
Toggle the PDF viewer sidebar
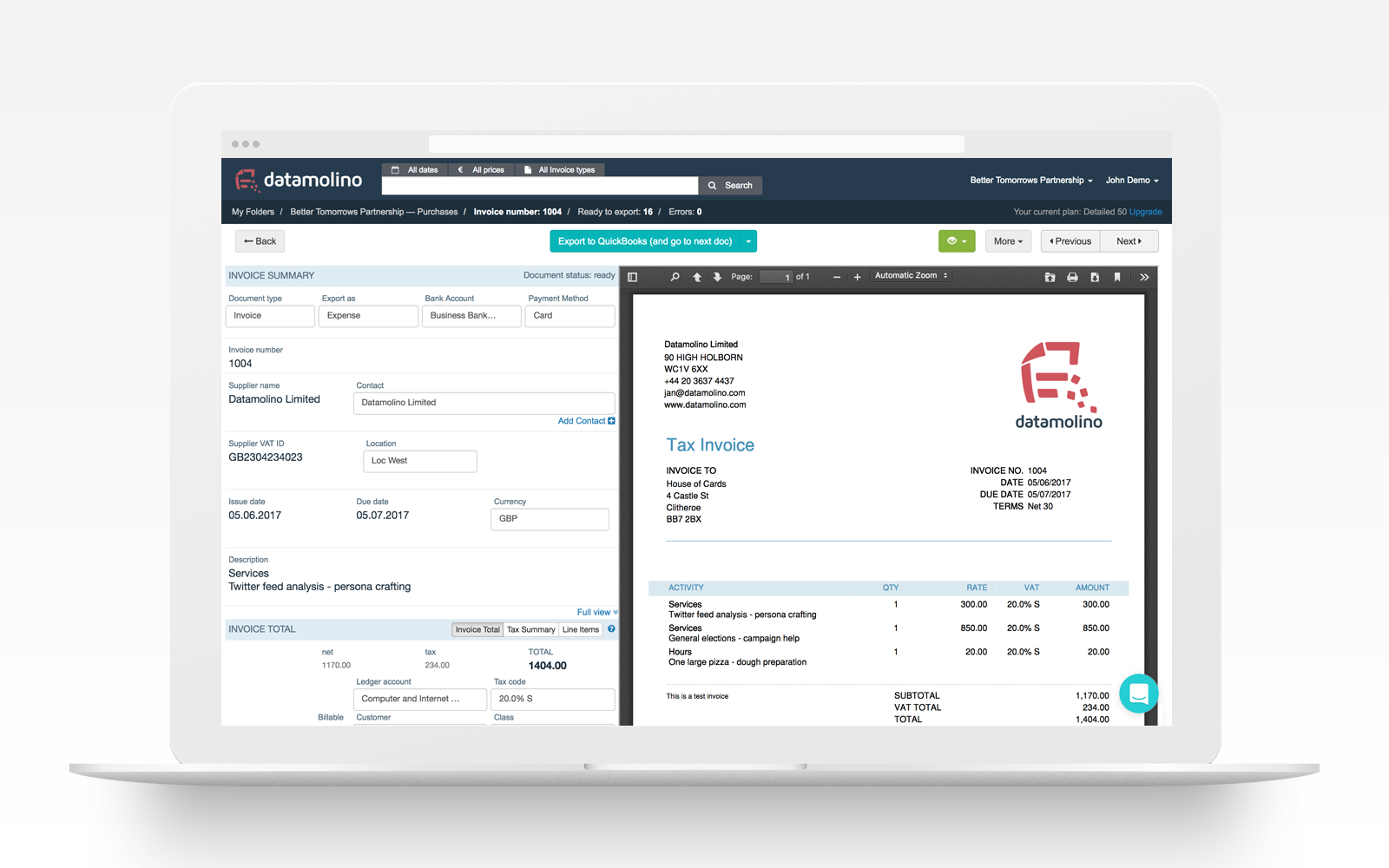pyautogui.click(x=633, y=277)
